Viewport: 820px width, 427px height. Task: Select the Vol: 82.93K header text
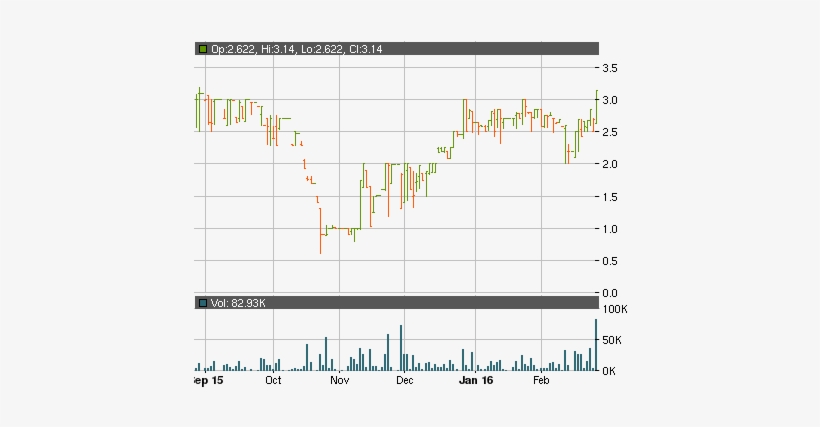coord(238,303)
